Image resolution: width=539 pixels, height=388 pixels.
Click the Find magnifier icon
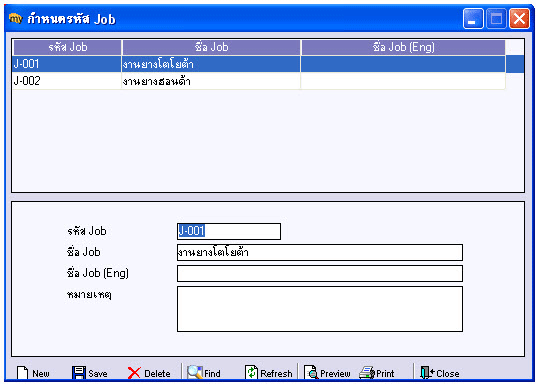(x=195, y=372)
